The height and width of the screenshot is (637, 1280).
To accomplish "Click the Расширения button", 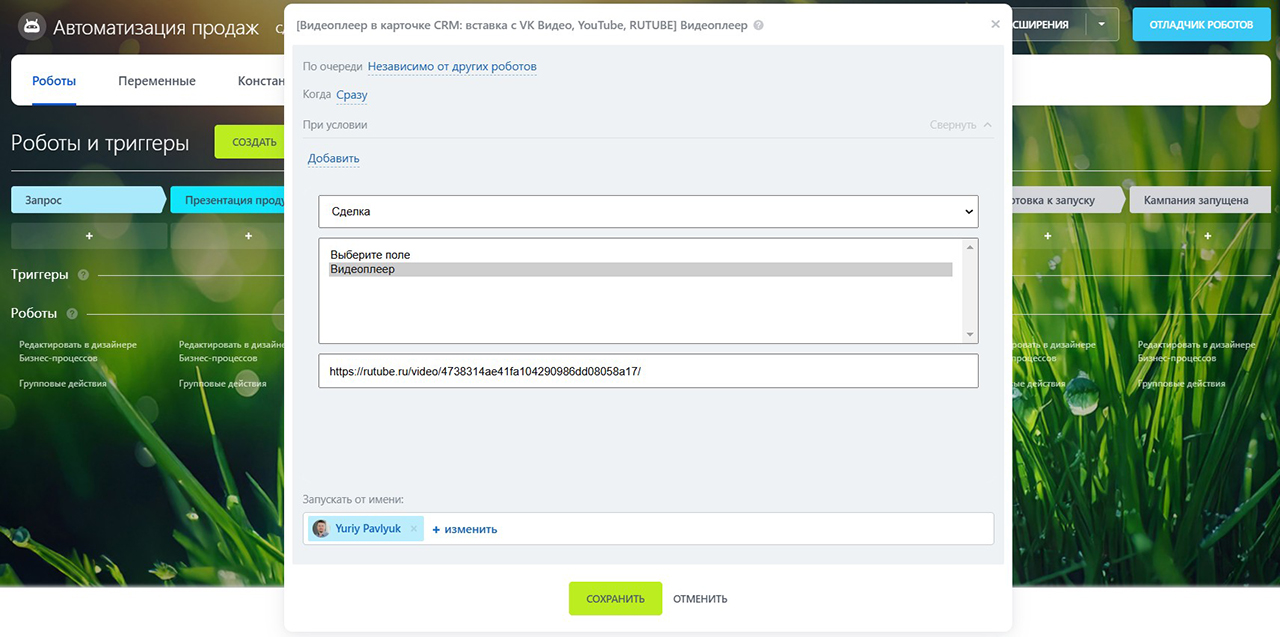I will 1048,24.
